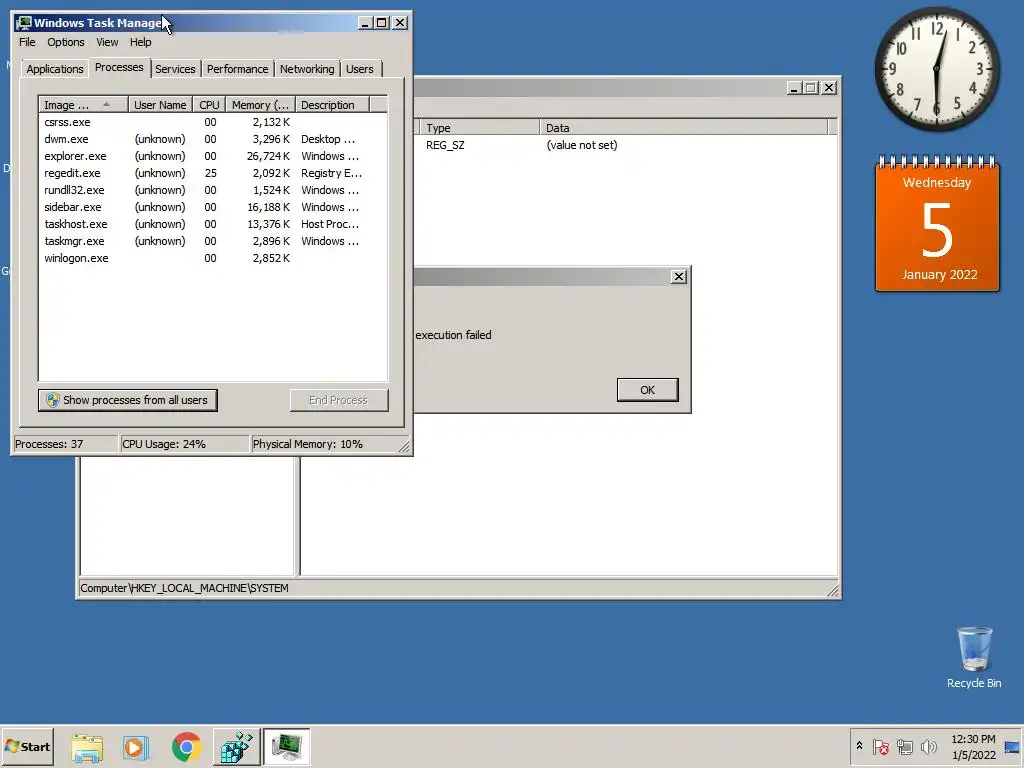Sort by the User Name column header
The height and width of the screenshot is (768, 1024).
pyautogui.click(x=160, y=104)
